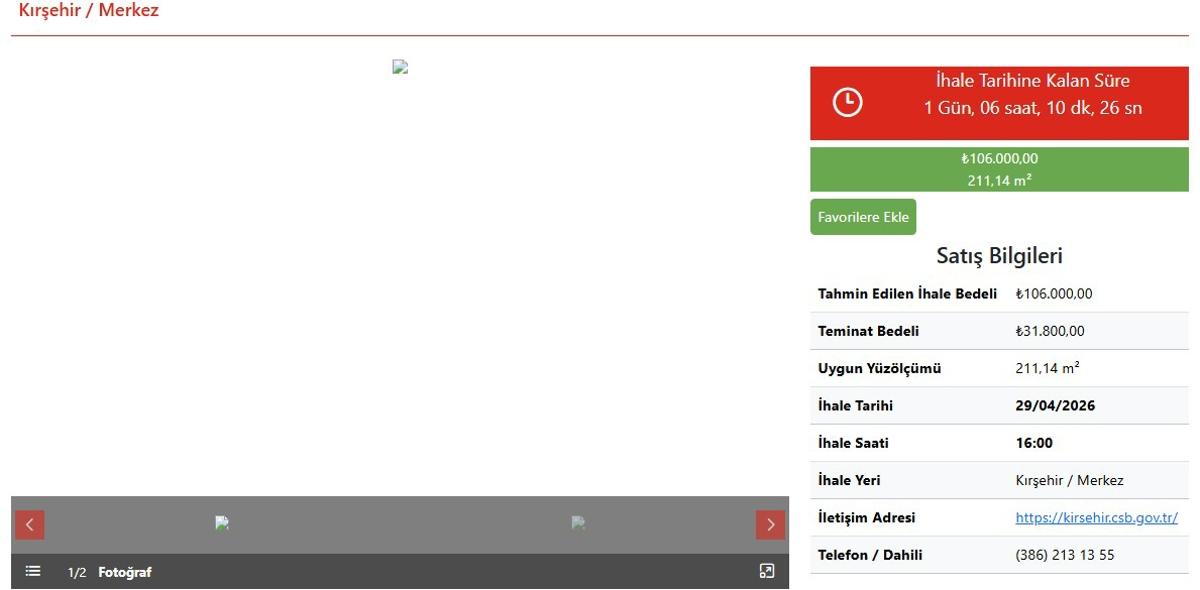Click the Kırşehir / Merkez page heading
This screenshot has width=1200, height=590.
pos(89,11)
